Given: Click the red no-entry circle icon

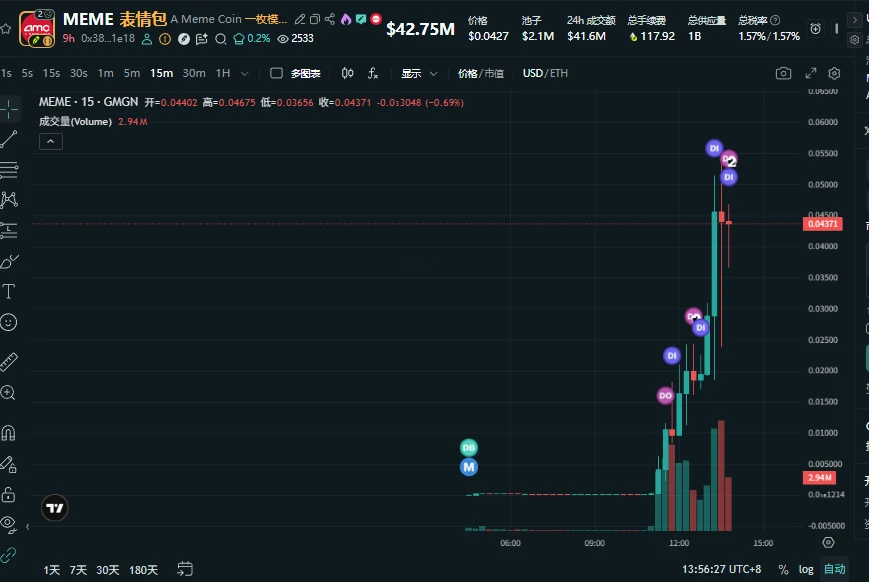Looking at the screenshot, I should click(376, 19).
